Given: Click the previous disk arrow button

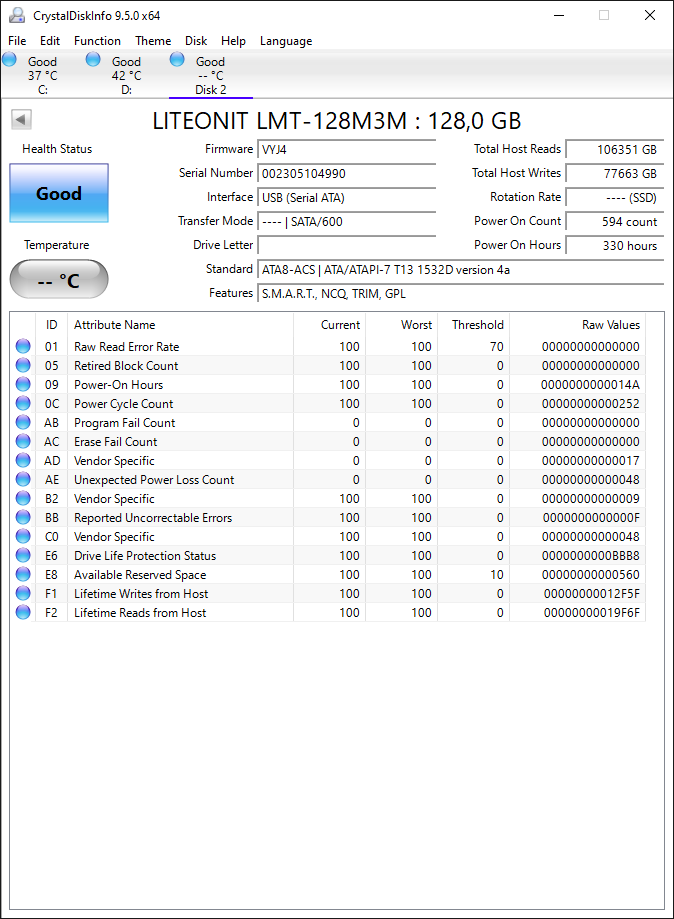Looking at the screenshot, I should click(21, 120).
